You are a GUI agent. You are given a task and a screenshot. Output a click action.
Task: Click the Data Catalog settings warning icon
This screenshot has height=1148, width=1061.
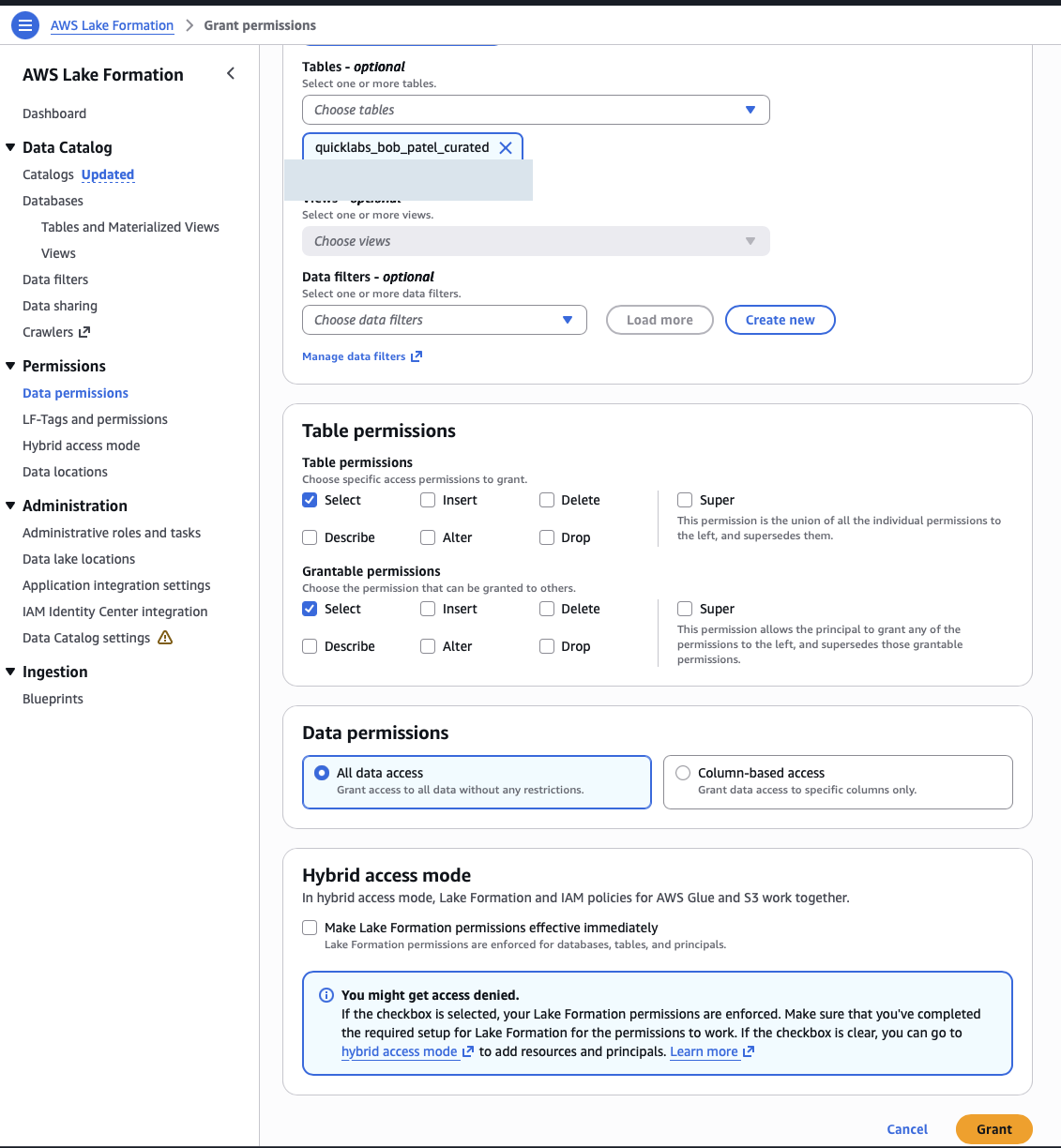coord(165,638)
